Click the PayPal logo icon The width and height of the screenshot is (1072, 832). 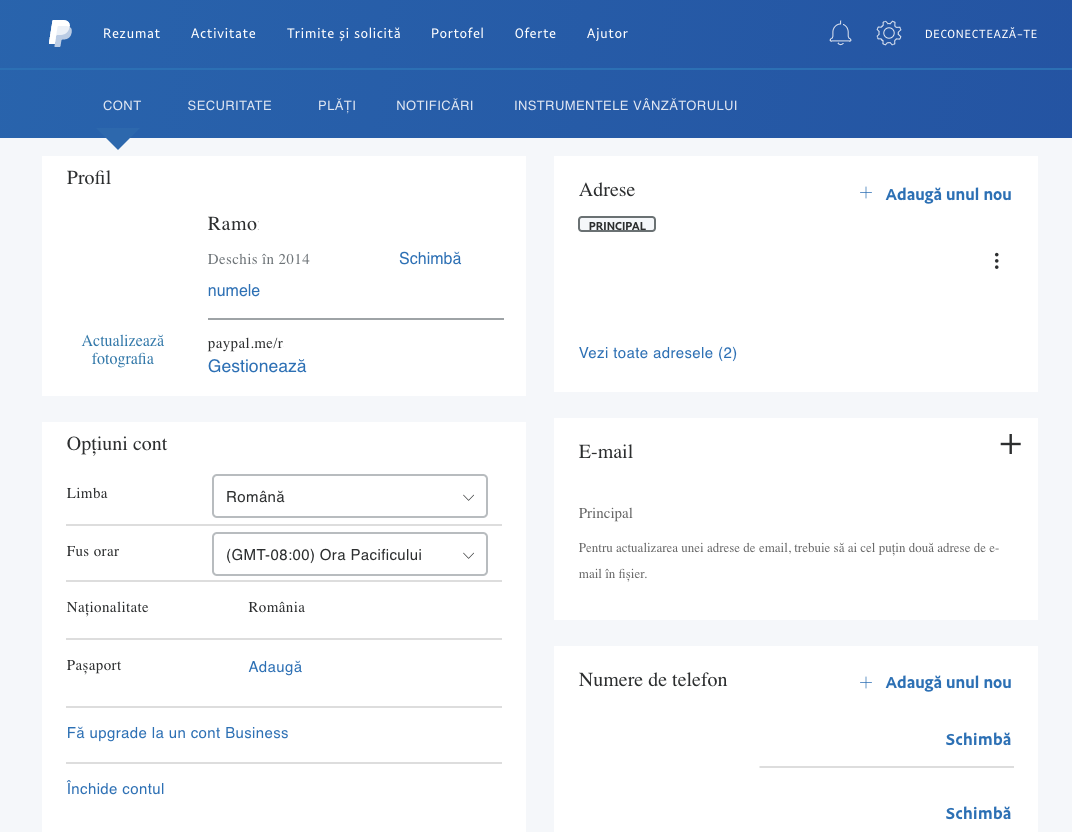(x=59, y=33)
